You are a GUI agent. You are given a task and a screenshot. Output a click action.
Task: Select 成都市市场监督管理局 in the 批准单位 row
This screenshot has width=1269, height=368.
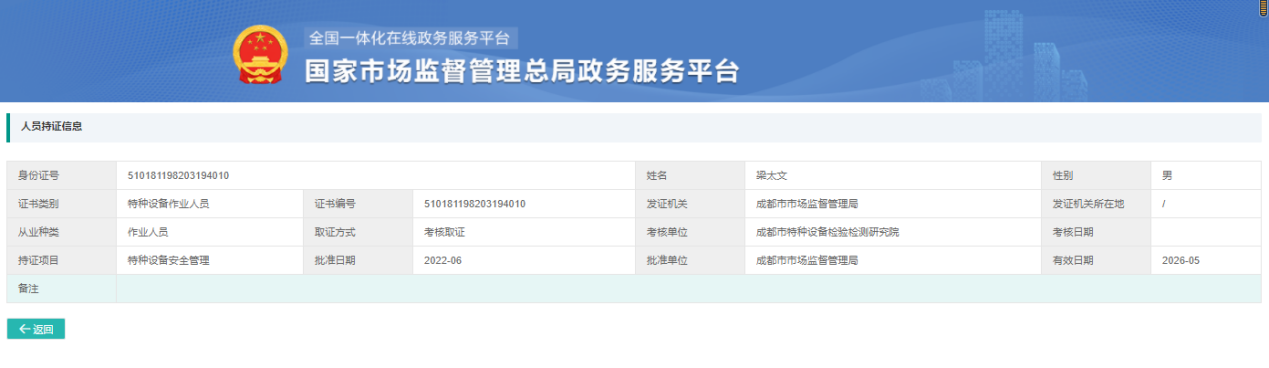tap(807, 260)
